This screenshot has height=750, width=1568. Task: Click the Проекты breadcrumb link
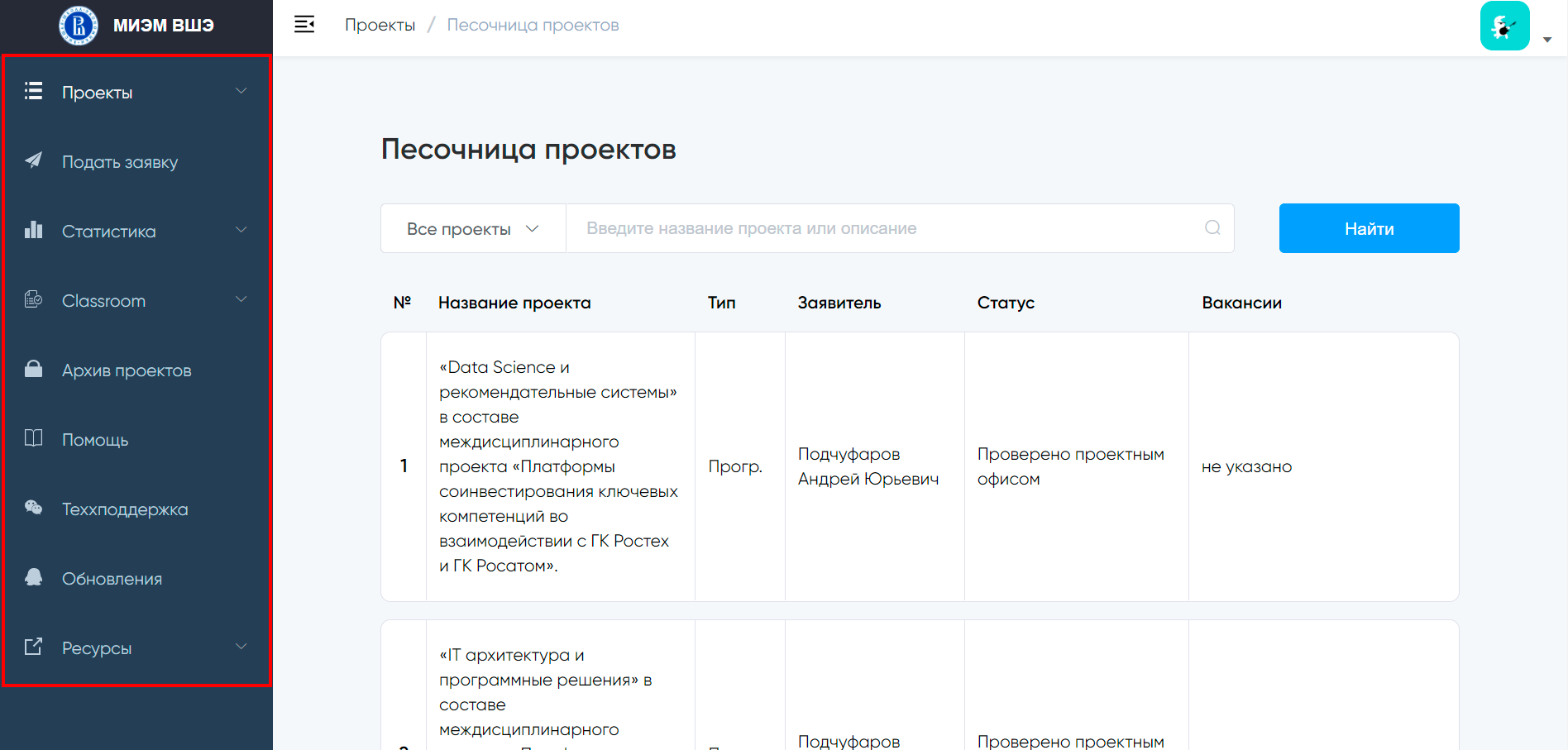(380, 25)
